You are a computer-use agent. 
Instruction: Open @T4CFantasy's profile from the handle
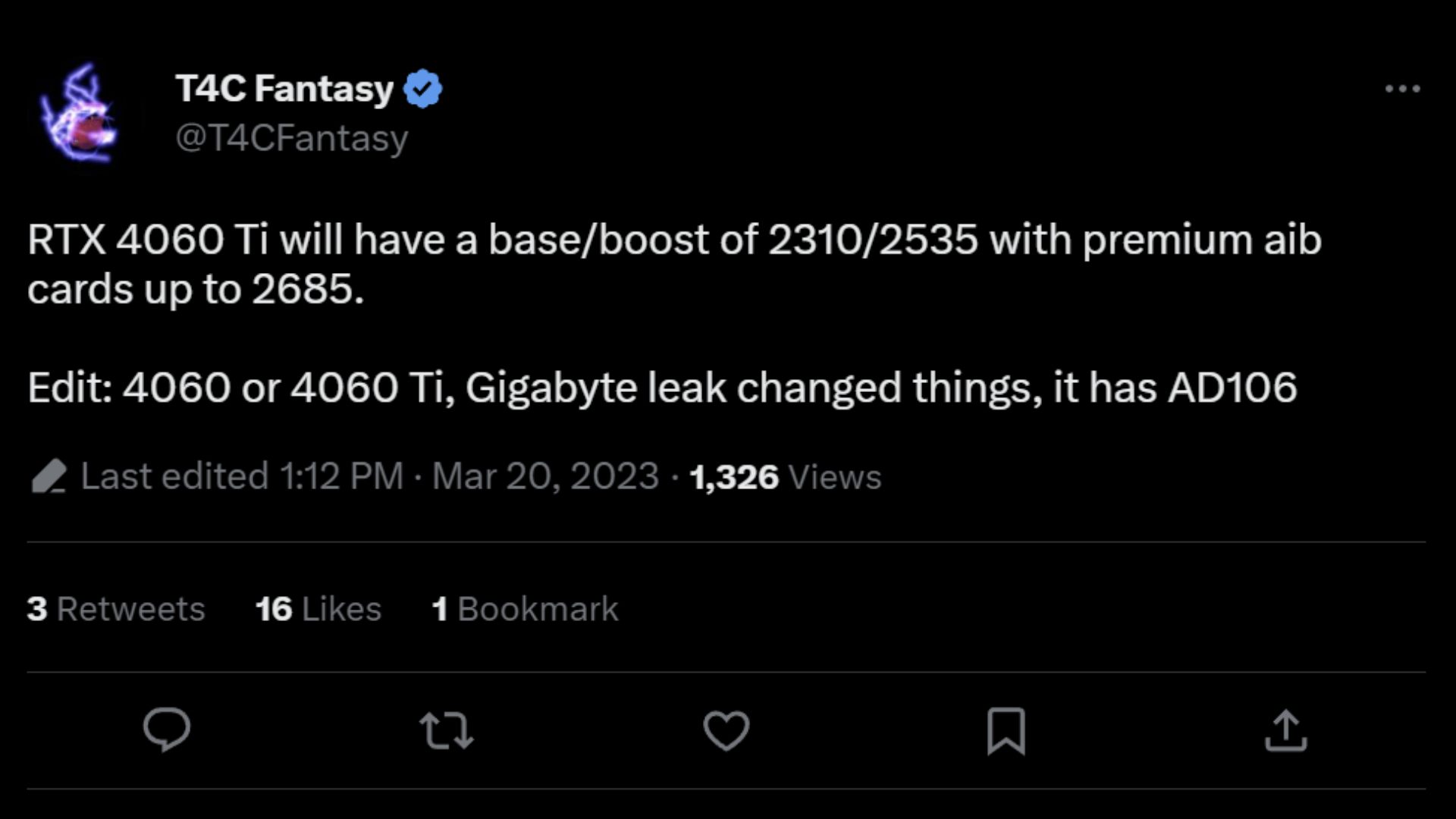[x=292, y=138]
